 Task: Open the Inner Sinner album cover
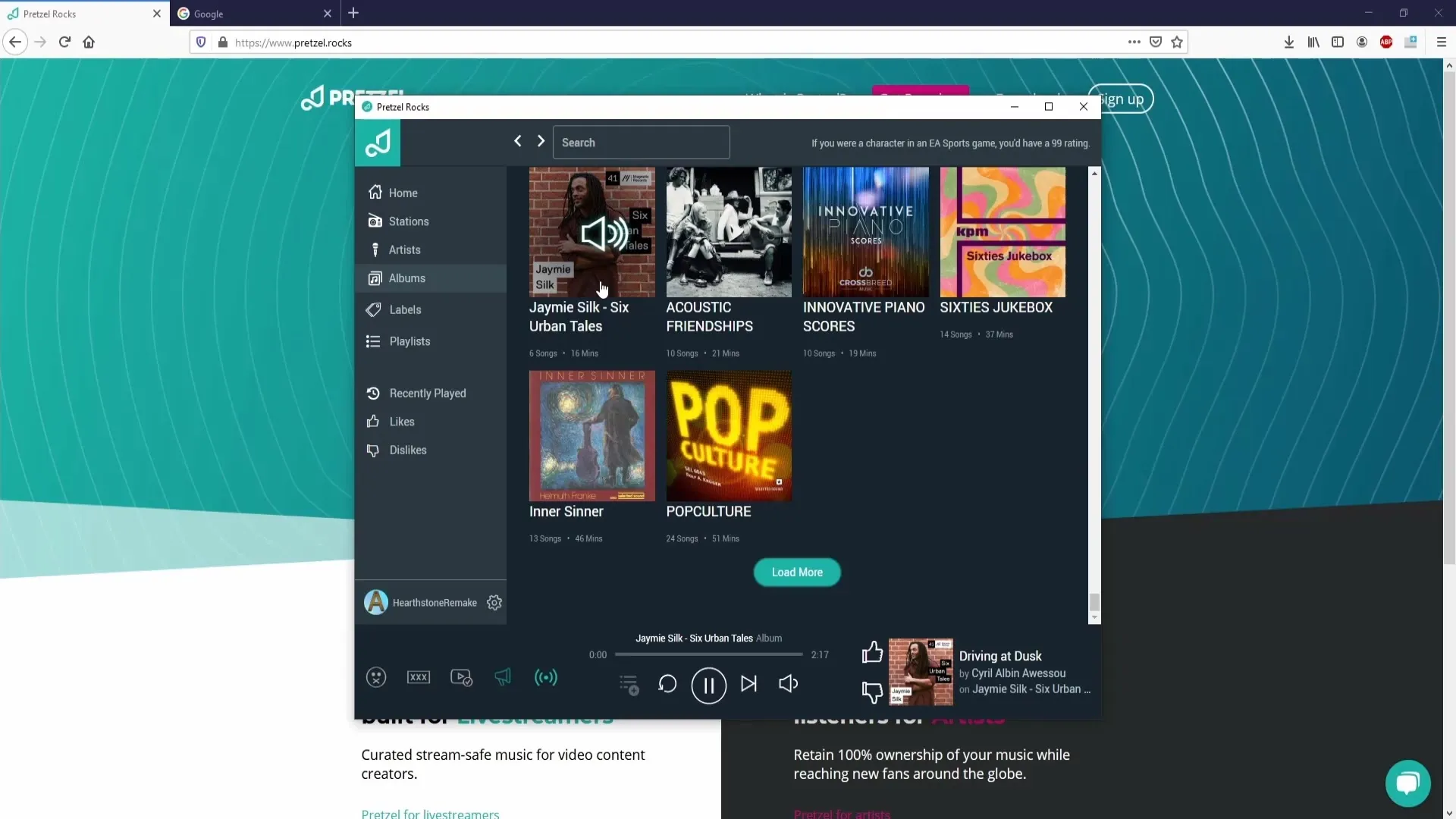(591, 436)
